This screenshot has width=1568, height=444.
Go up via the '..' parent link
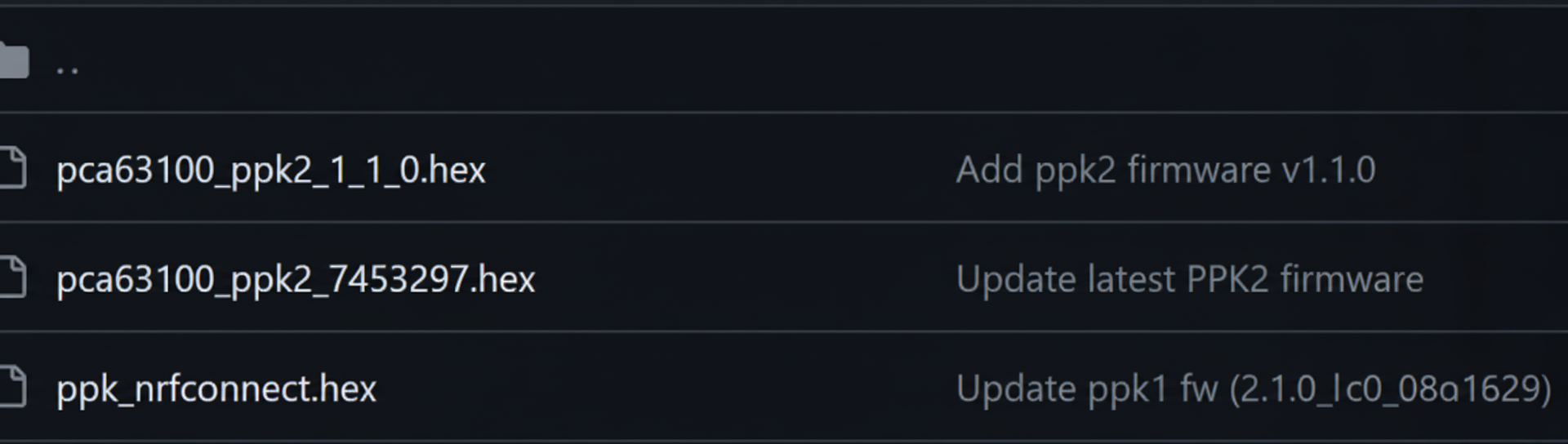(67, 65)
